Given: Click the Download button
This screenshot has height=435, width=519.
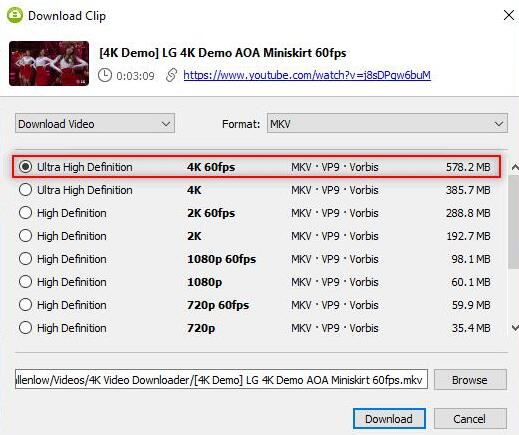Looking at the screenshot, I should (x=389, y=419).
